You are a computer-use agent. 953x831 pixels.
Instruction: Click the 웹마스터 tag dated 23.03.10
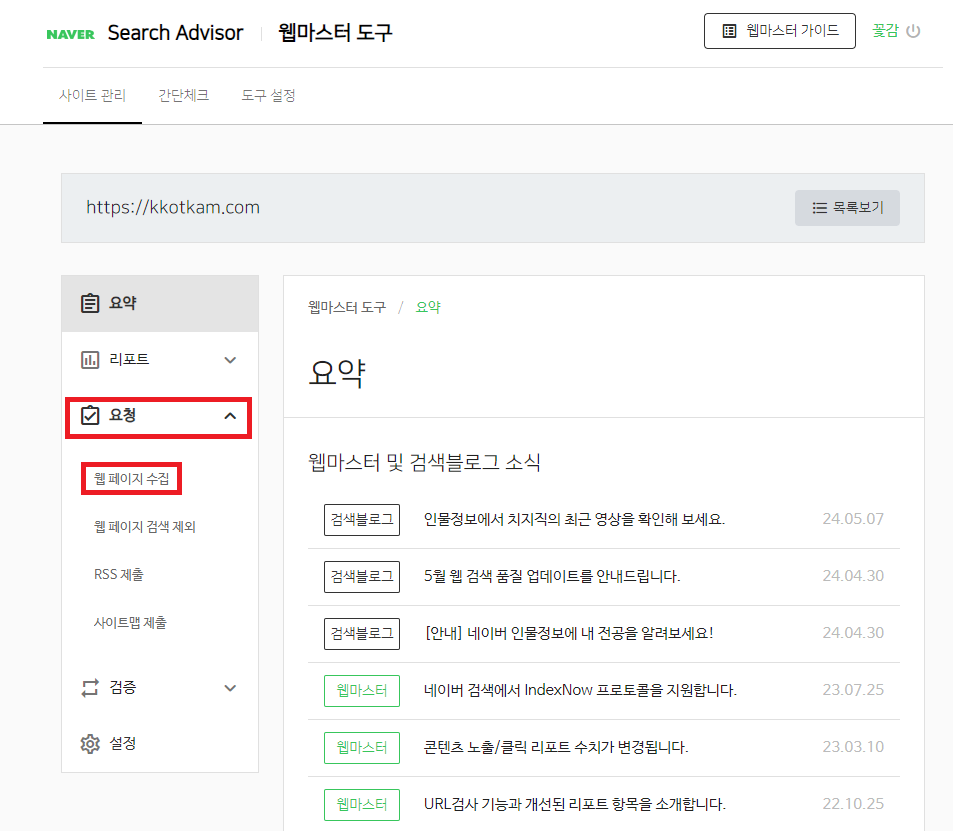(x=362, y=748)
